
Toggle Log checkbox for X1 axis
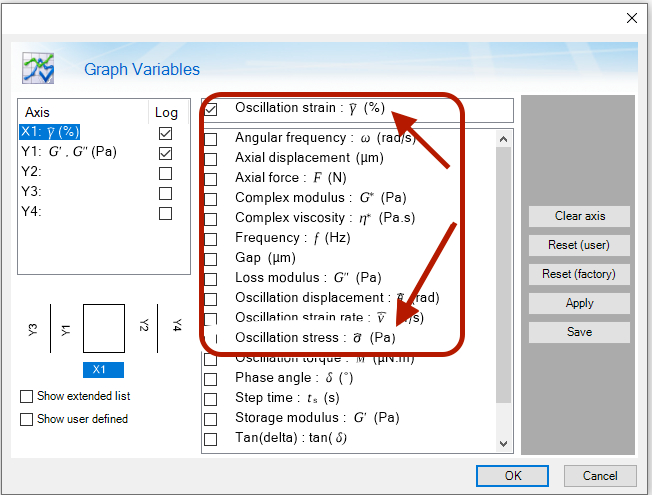165,133
